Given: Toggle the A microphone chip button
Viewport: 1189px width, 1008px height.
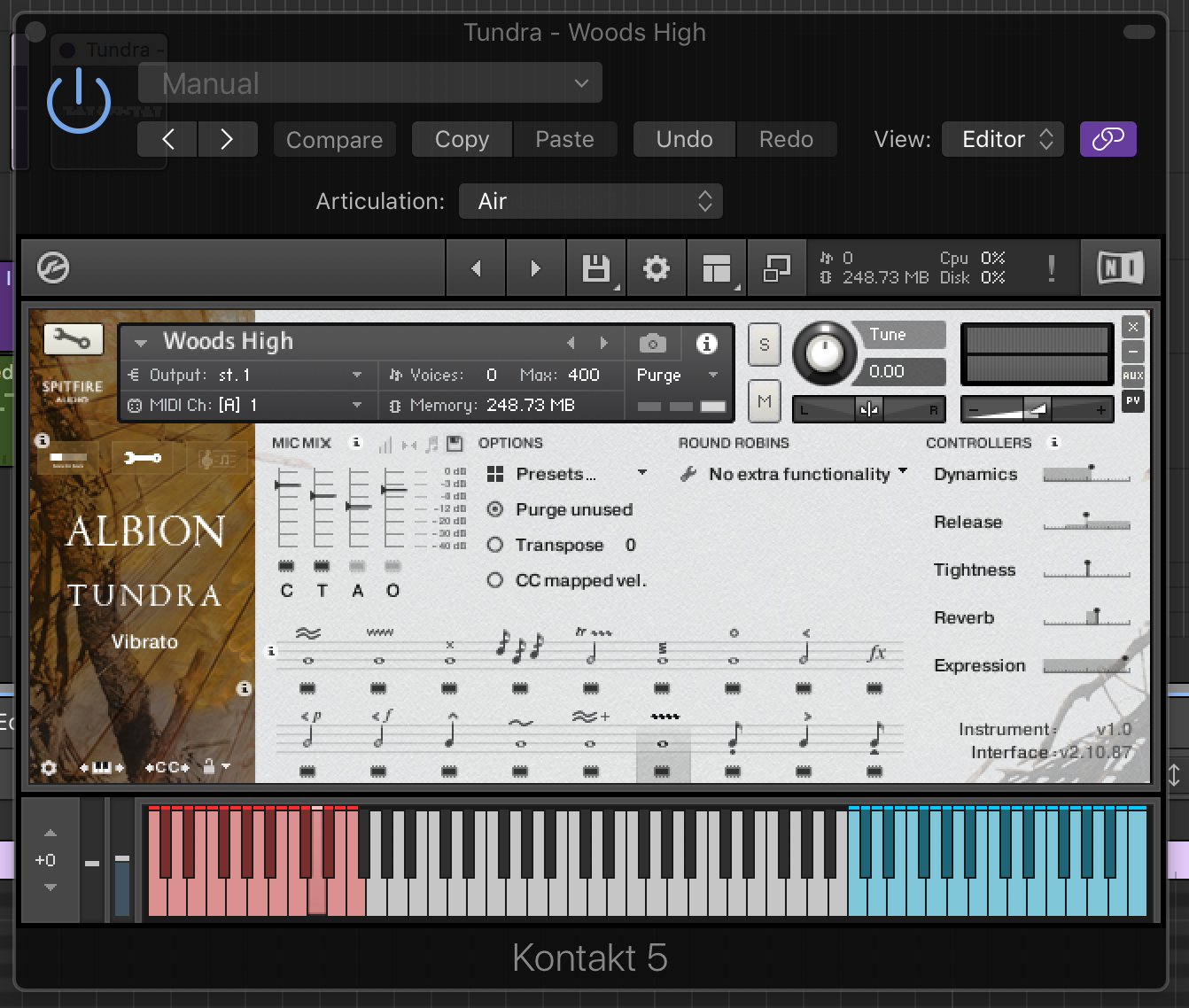Looking at the screenshot, I should coord(357,566).
